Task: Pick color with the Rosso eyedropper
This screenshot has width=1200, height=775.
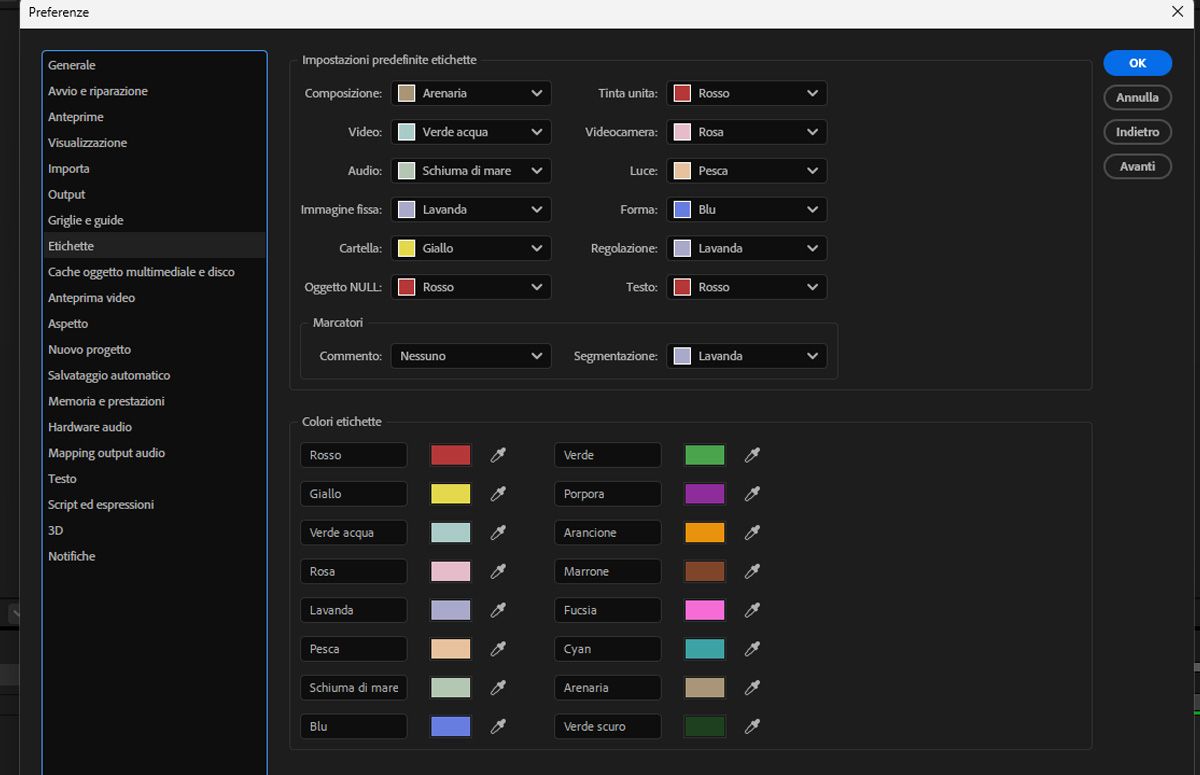Action: 498,455
